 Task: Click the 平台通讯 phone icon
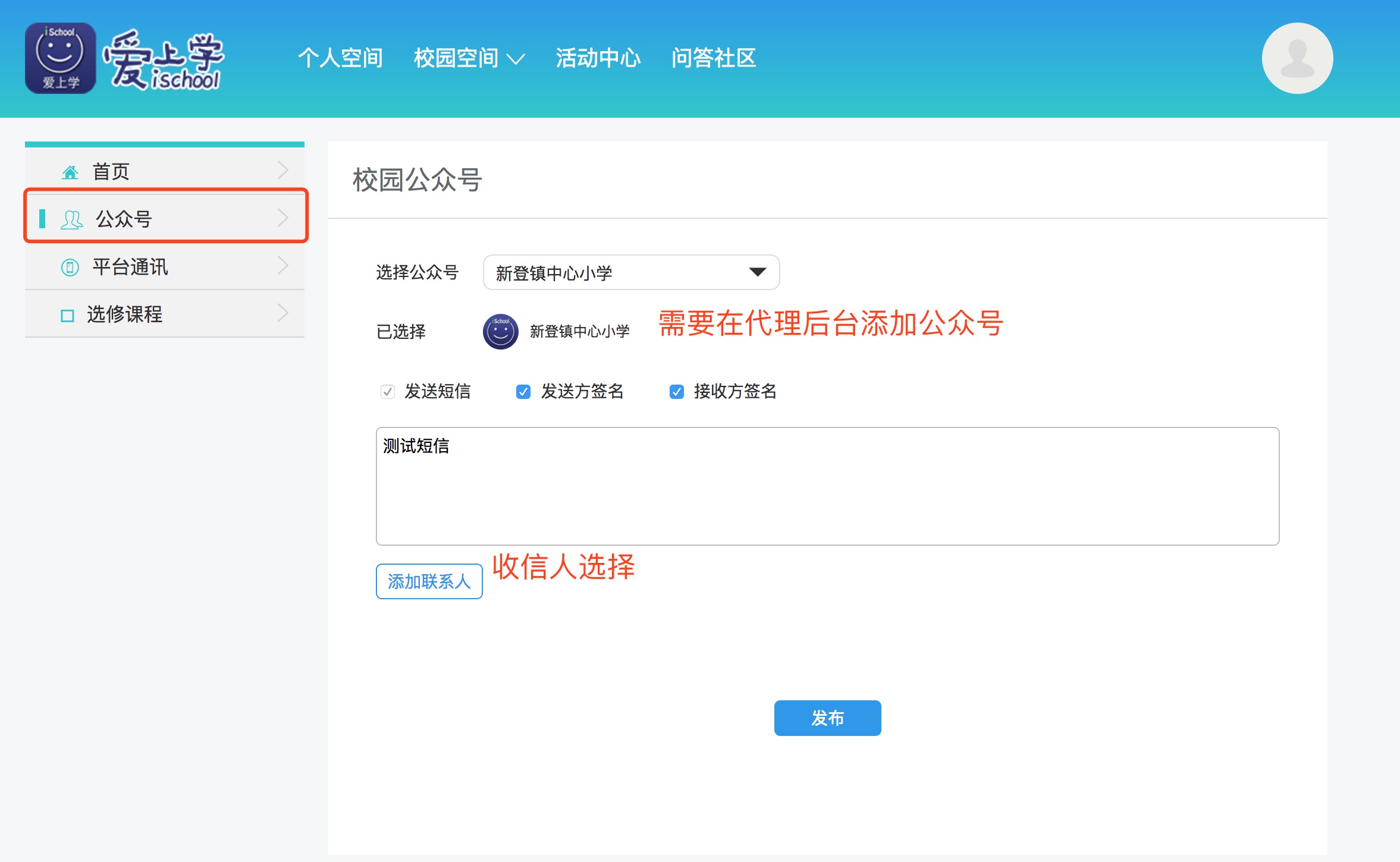click(70, 268)
